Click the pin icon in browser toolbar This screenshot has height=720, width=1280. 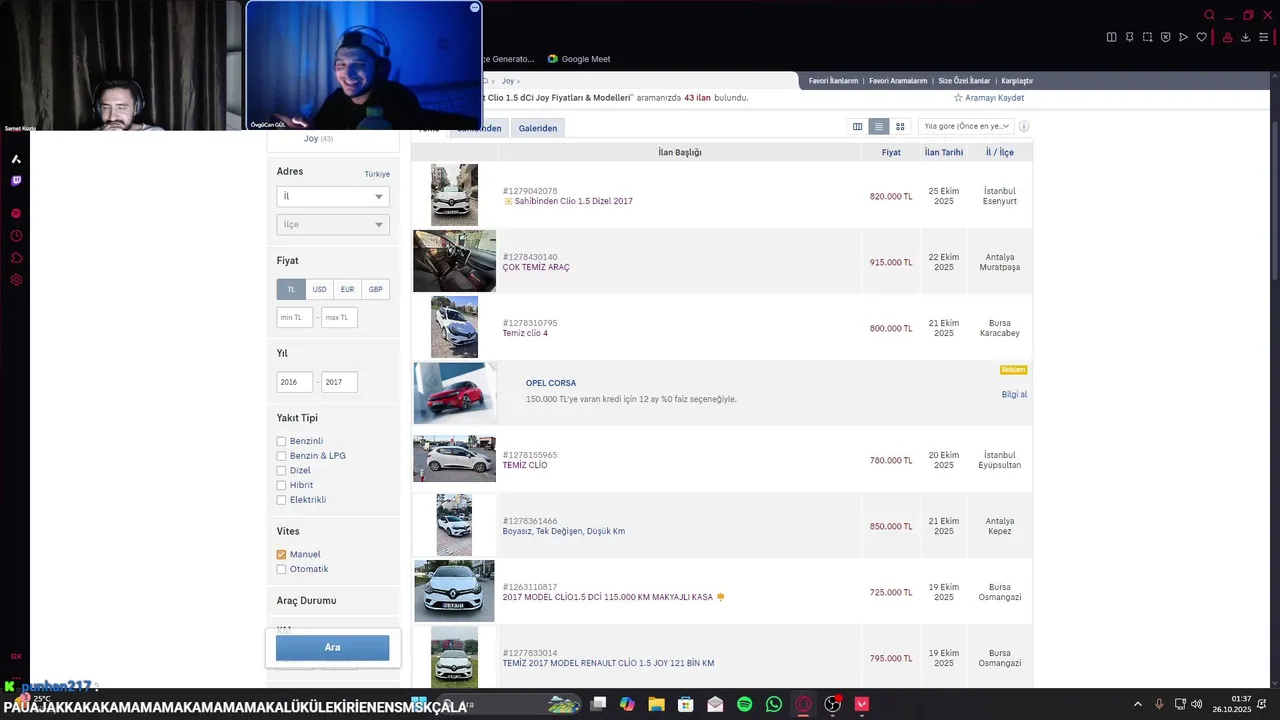pos(1129,37)
